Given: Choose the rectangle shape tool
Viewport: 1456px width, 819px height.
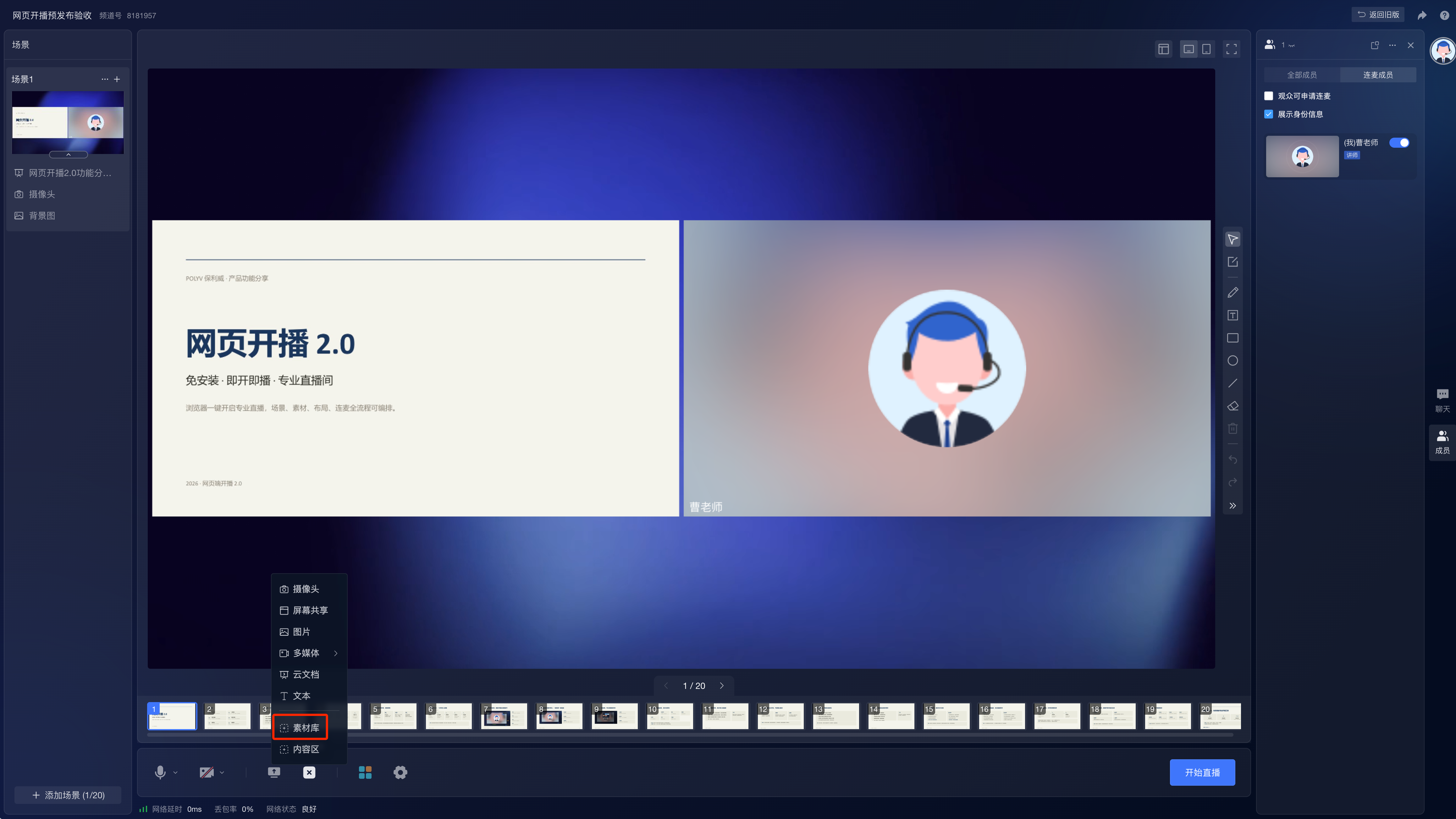Looking at the screenshot, I should coord(1233,338).
